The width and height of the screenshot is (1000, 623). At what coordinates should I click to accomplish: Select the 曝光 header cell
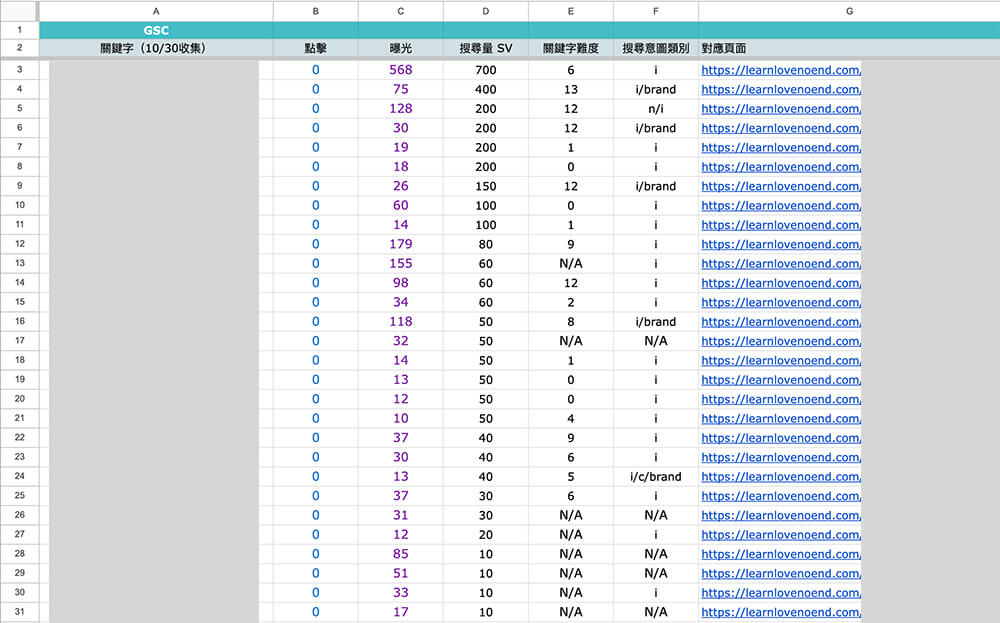(x=401, y=48)
